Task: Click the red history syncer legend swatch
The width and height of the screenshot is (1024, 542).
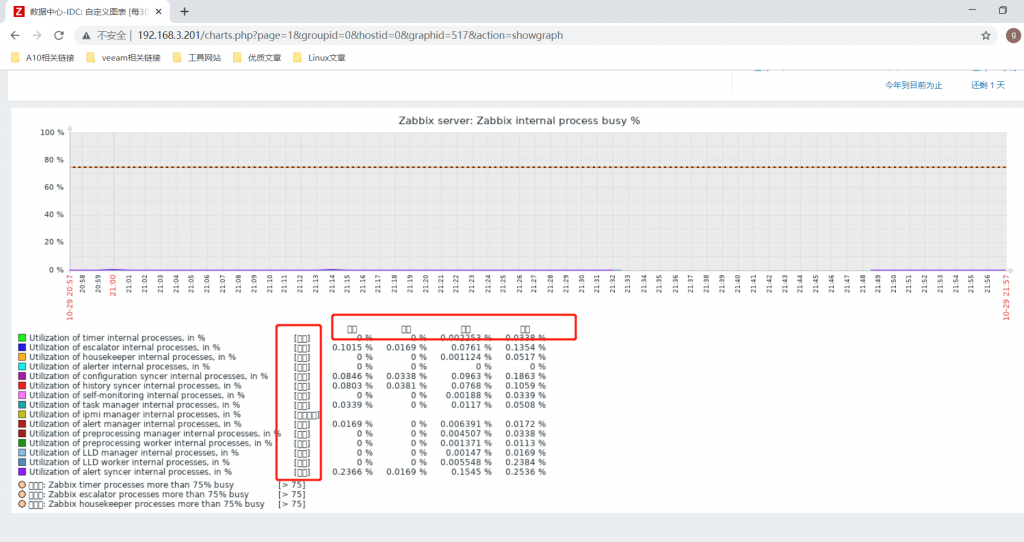Action: point(22,386)
